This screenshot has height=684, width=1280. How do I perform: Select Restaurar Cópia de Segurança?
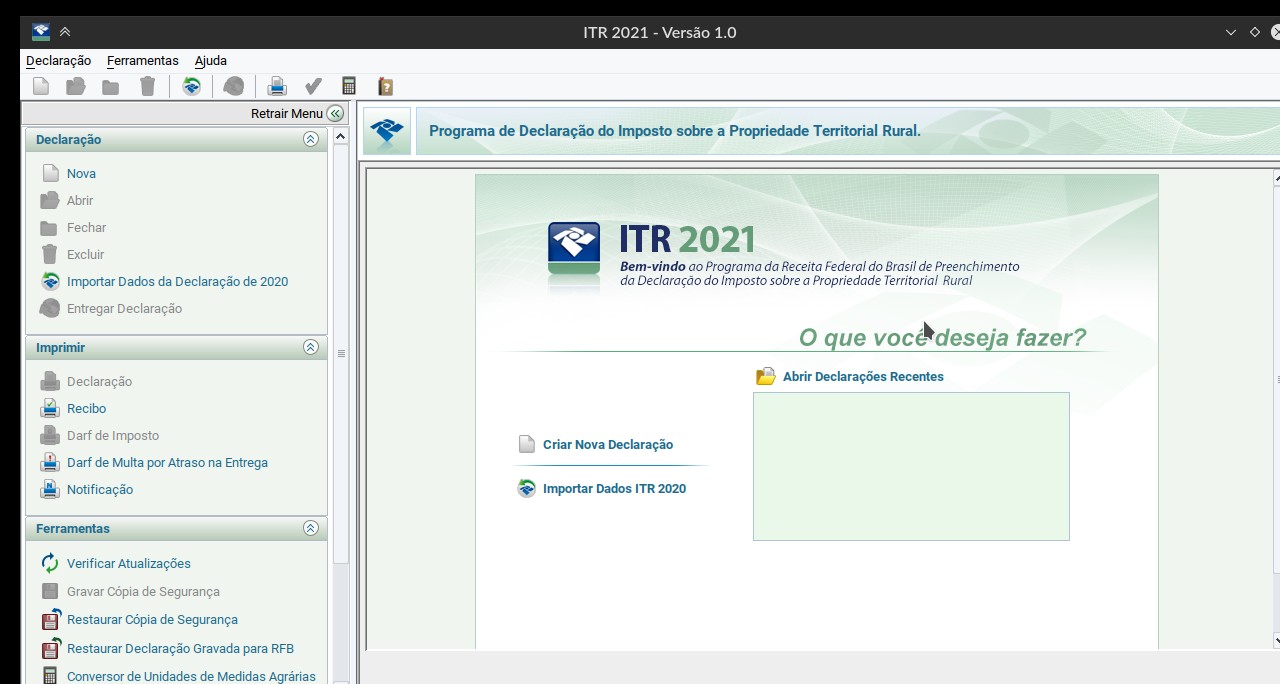click(x=152, y=619)
